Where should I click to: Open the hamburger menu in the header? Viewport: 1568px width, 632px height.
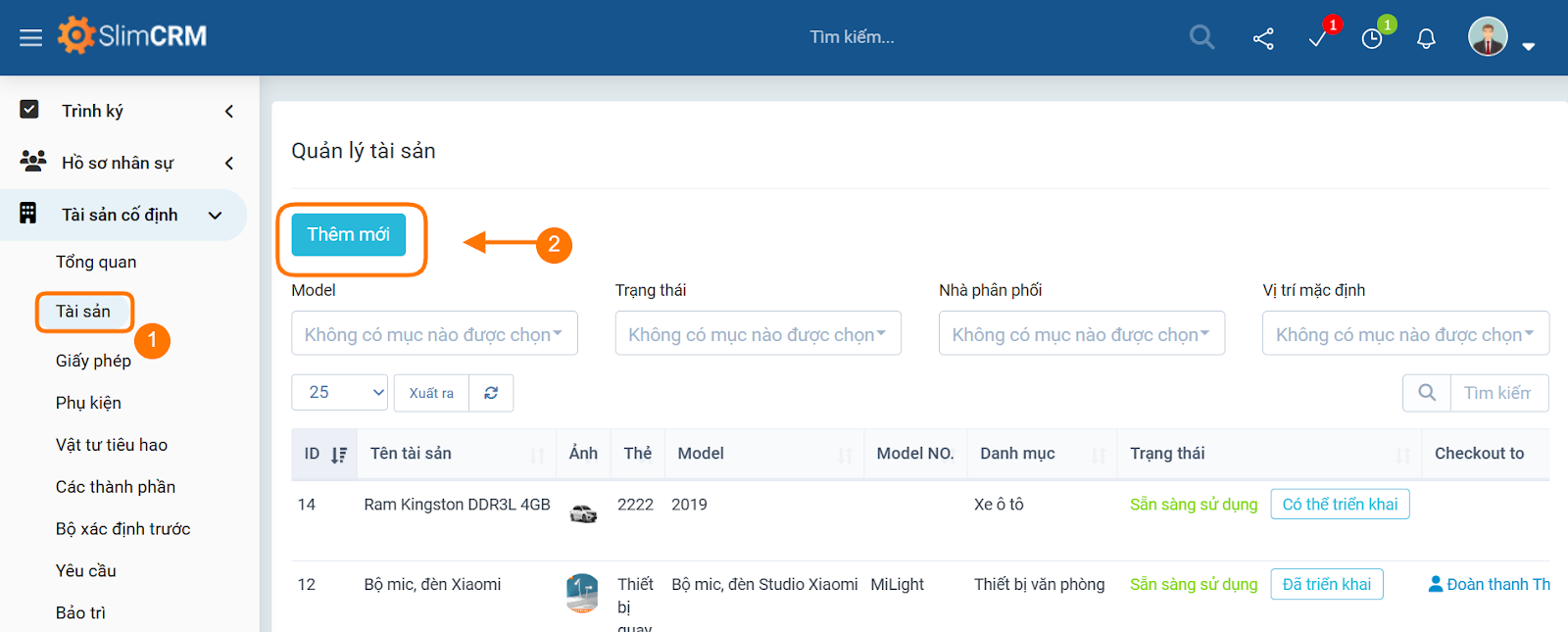tap(30, 37)
